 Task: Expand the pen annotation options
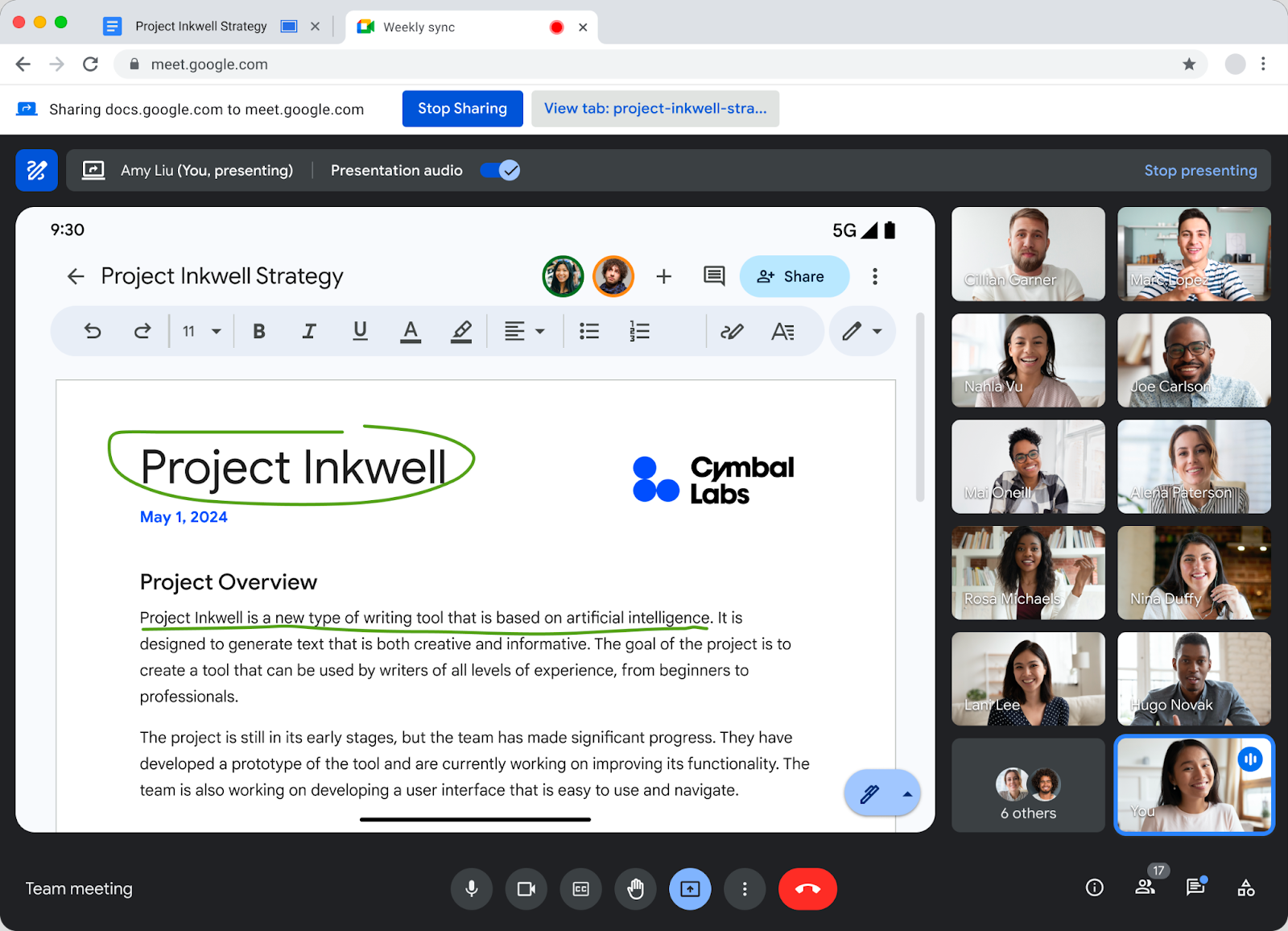point(878,330)
